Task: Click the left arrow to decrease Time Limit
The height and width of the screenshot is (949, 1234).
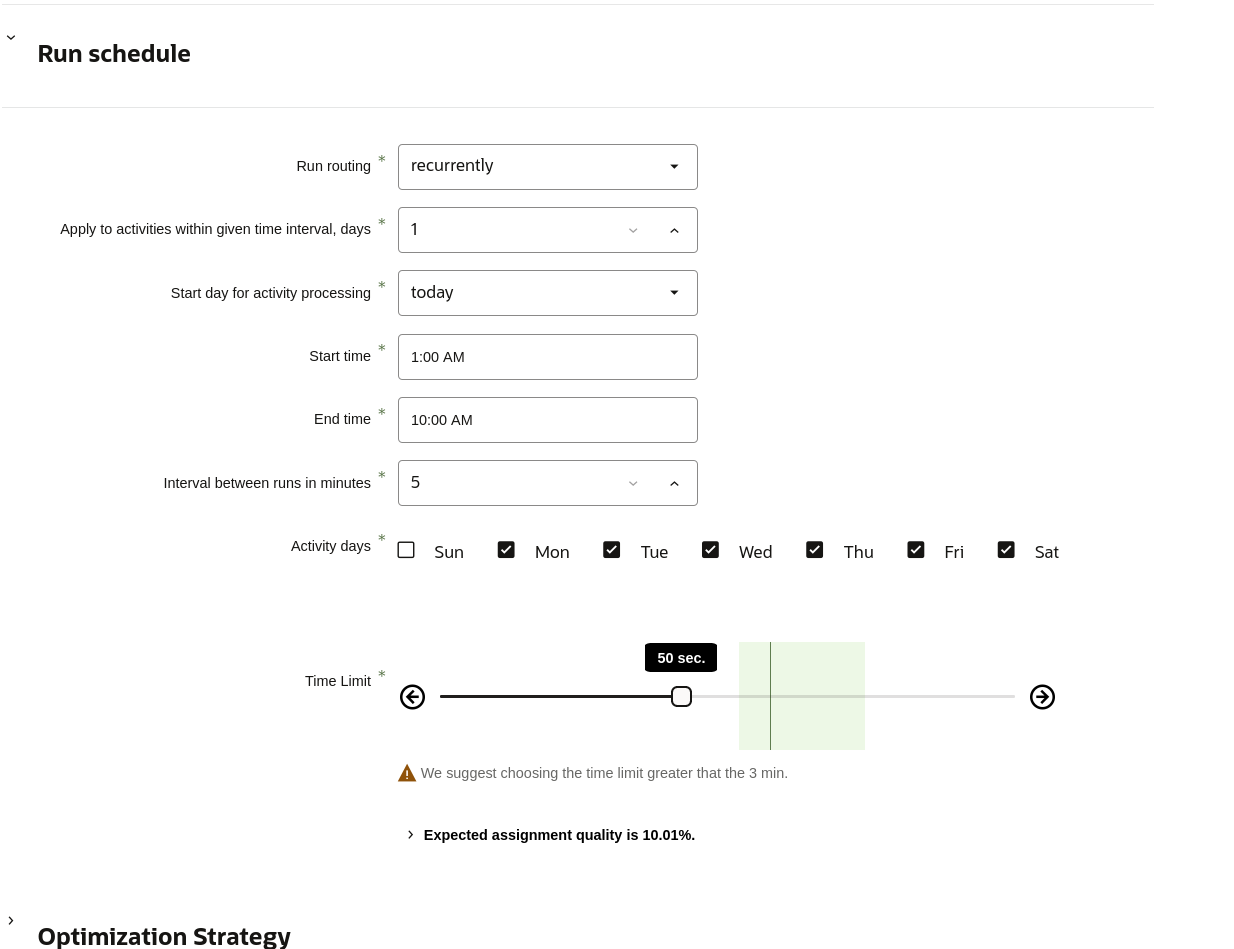Action: 412,697
